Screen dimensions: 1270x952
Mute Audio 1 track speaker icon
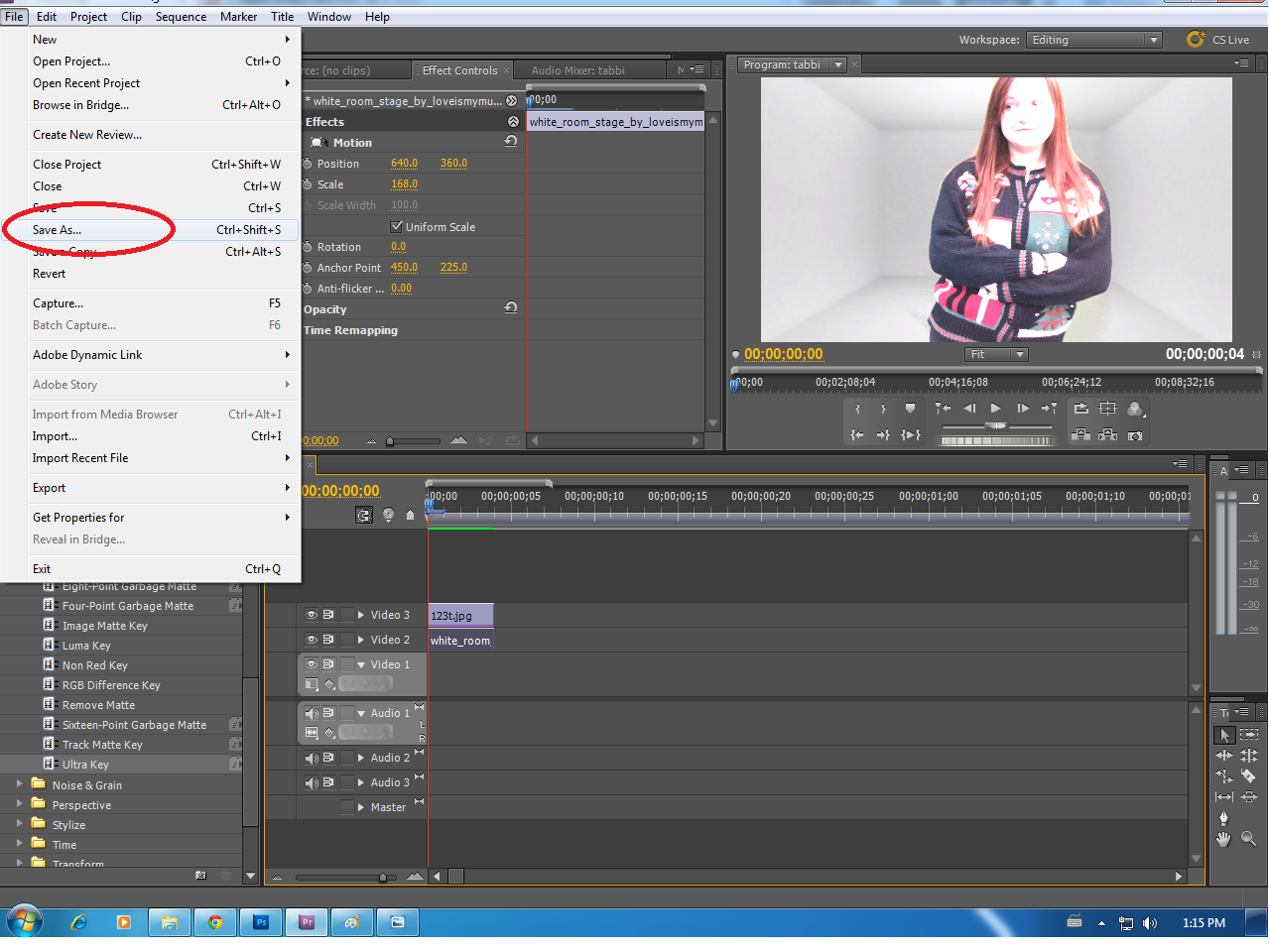[x=312, y=713]
